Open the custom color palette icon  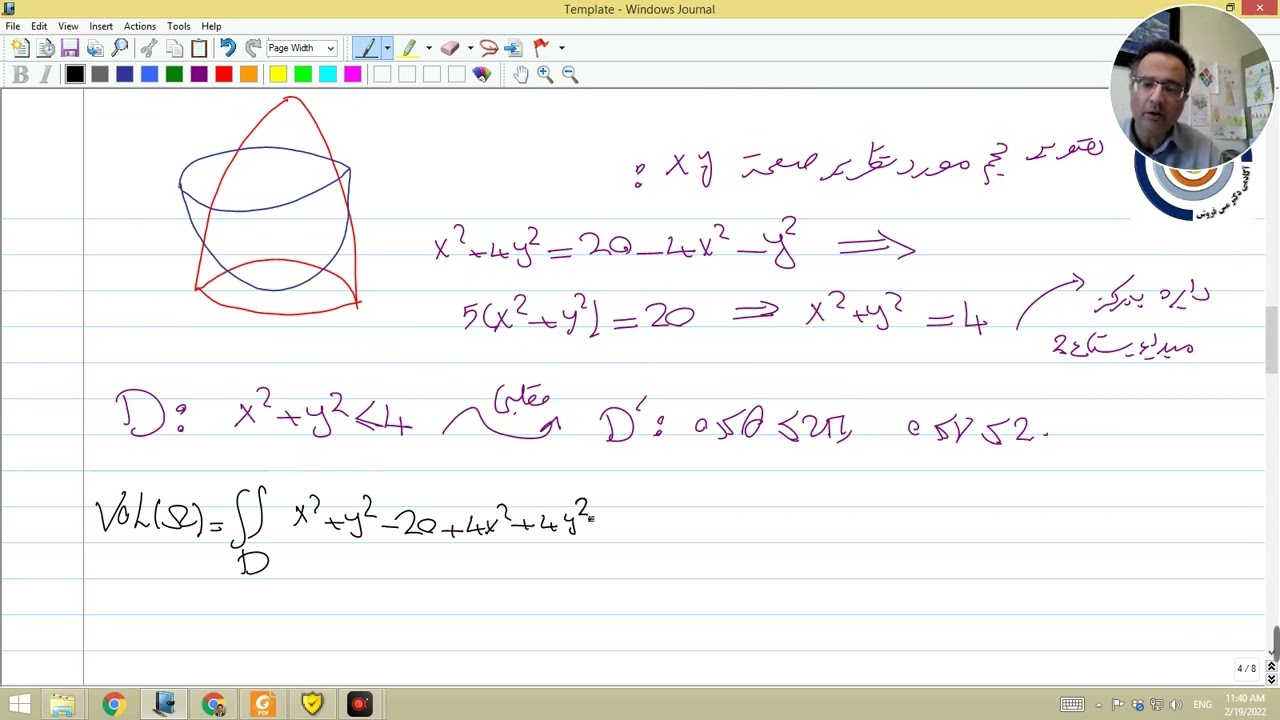(x=482, y=74)
